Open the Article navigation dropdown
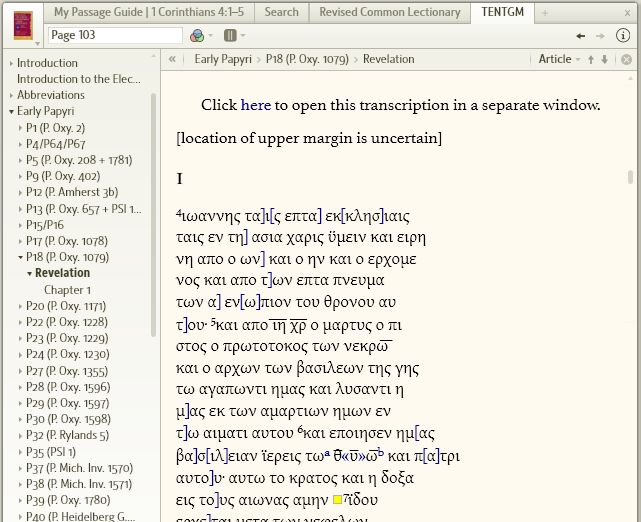641x522 pixels. click(x=559, y=59)
